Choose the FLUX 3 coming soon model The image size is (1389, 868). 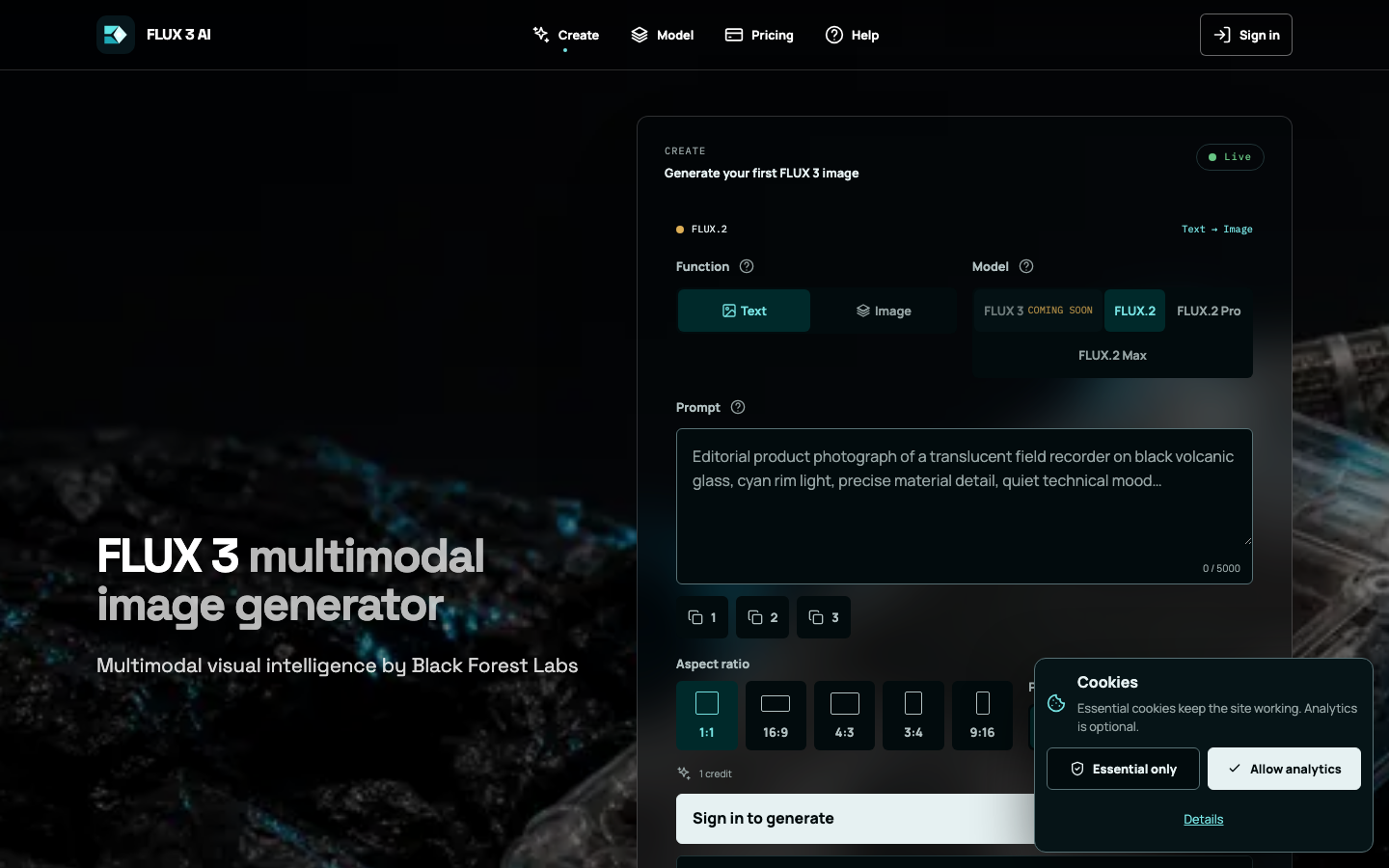pos(1038,311)
